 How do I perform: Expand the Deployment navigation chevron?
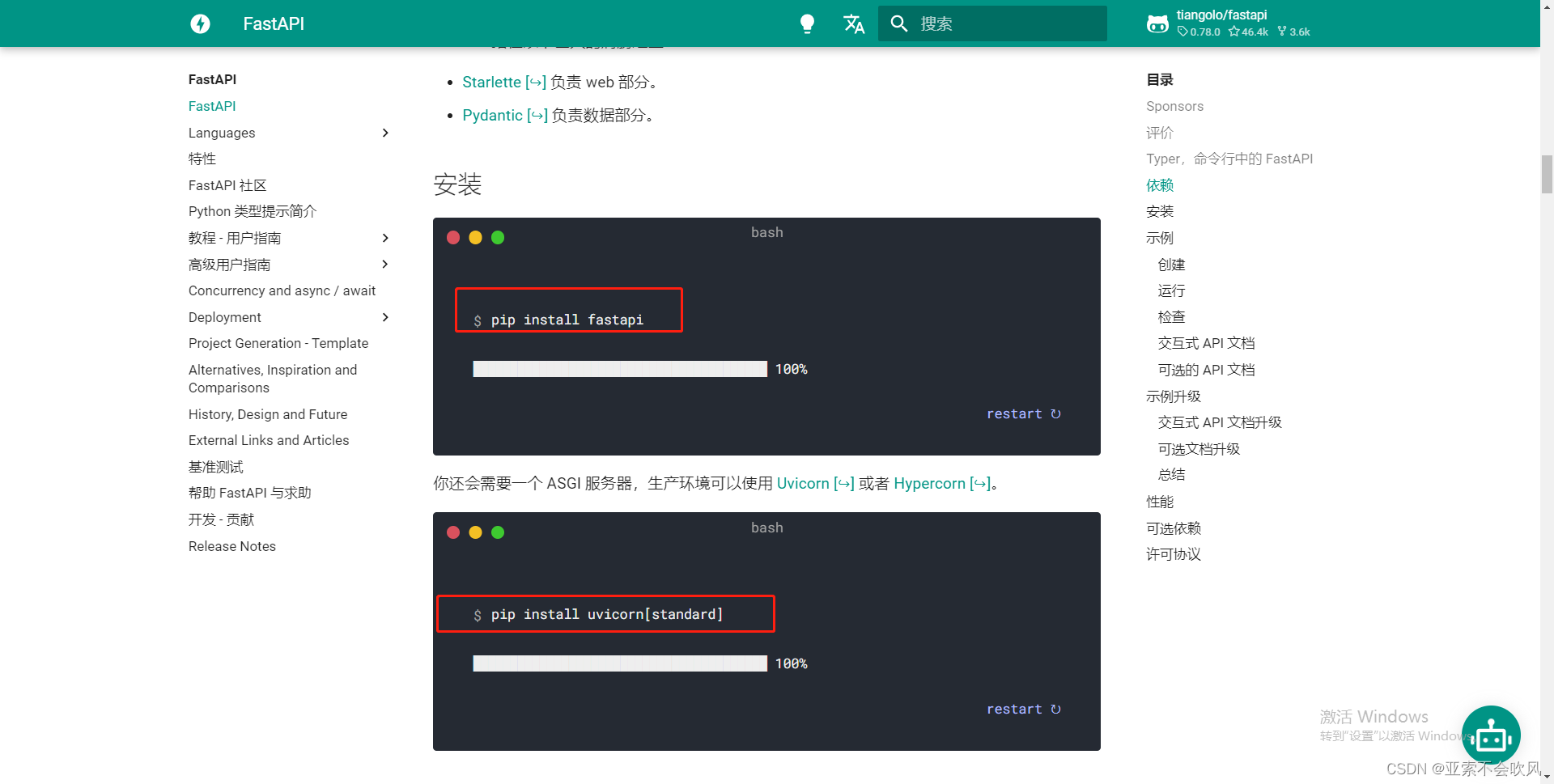point(385,317)
